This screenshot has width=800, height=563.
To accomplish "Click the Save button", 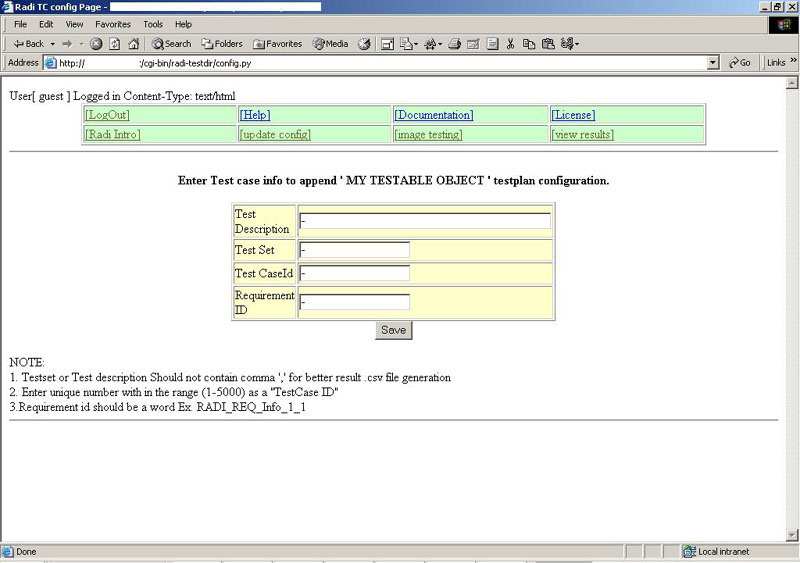I will (393, 330).
